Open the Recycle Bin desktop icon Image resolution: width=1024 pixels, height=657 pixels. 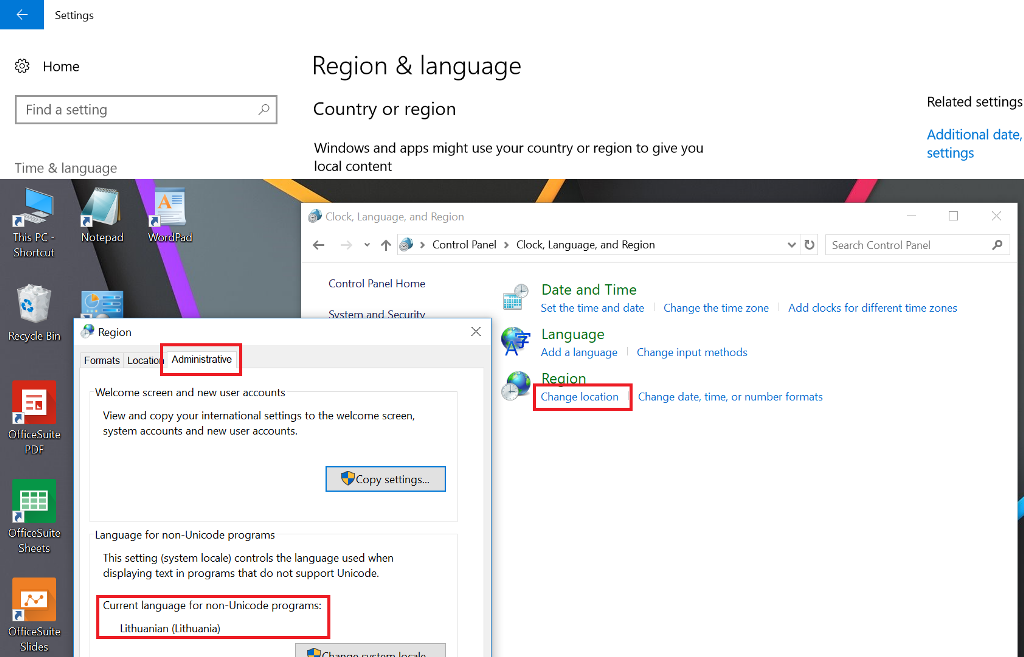click(x=35, y=310)
